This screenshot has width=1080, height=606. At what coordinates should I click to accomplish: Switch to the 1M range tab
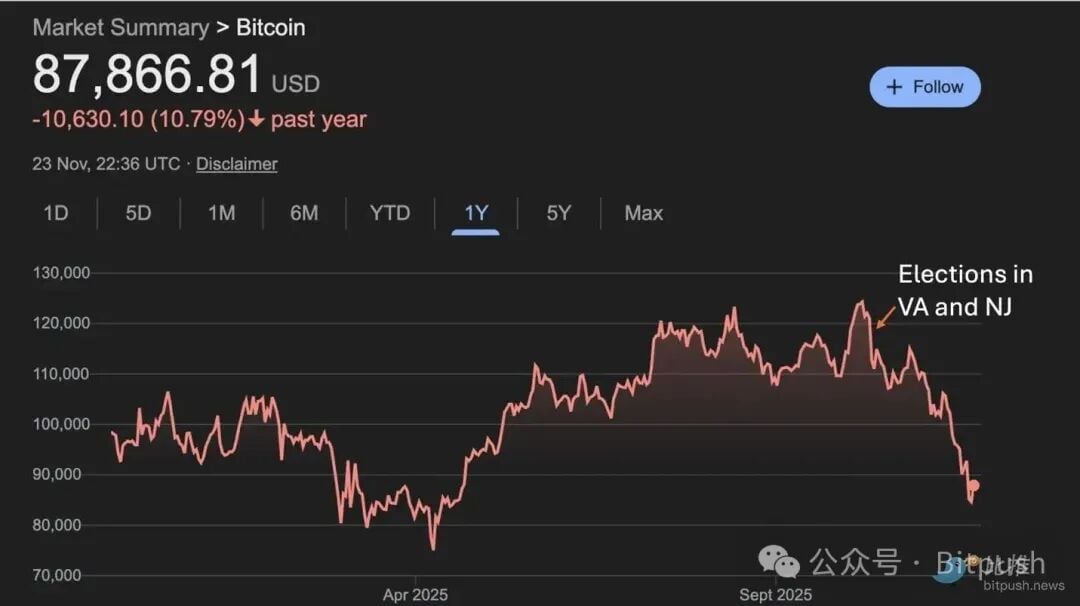(x=221, y=213)
